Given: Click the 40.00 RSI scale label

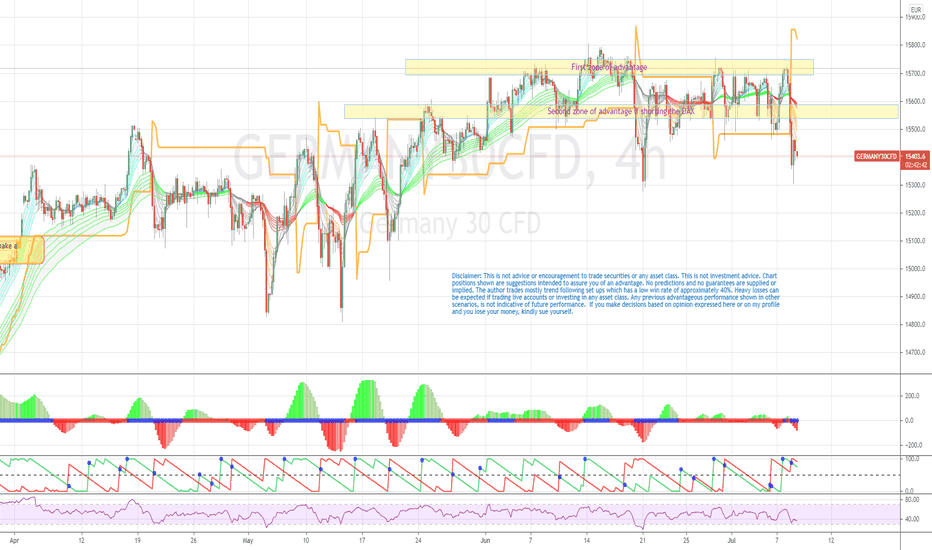Looking at the screenshot, I should [912, 519].
